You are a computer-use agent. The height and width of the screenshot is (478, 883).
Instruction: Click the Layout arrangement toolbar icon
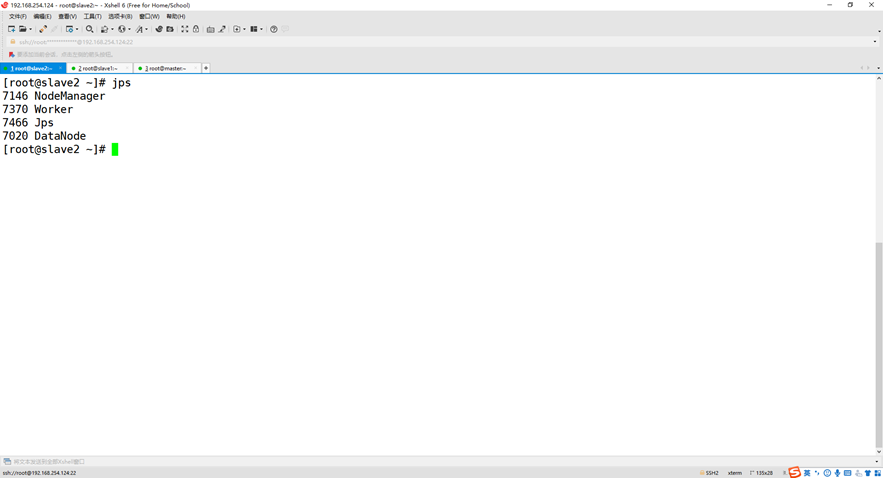[254, 29]
